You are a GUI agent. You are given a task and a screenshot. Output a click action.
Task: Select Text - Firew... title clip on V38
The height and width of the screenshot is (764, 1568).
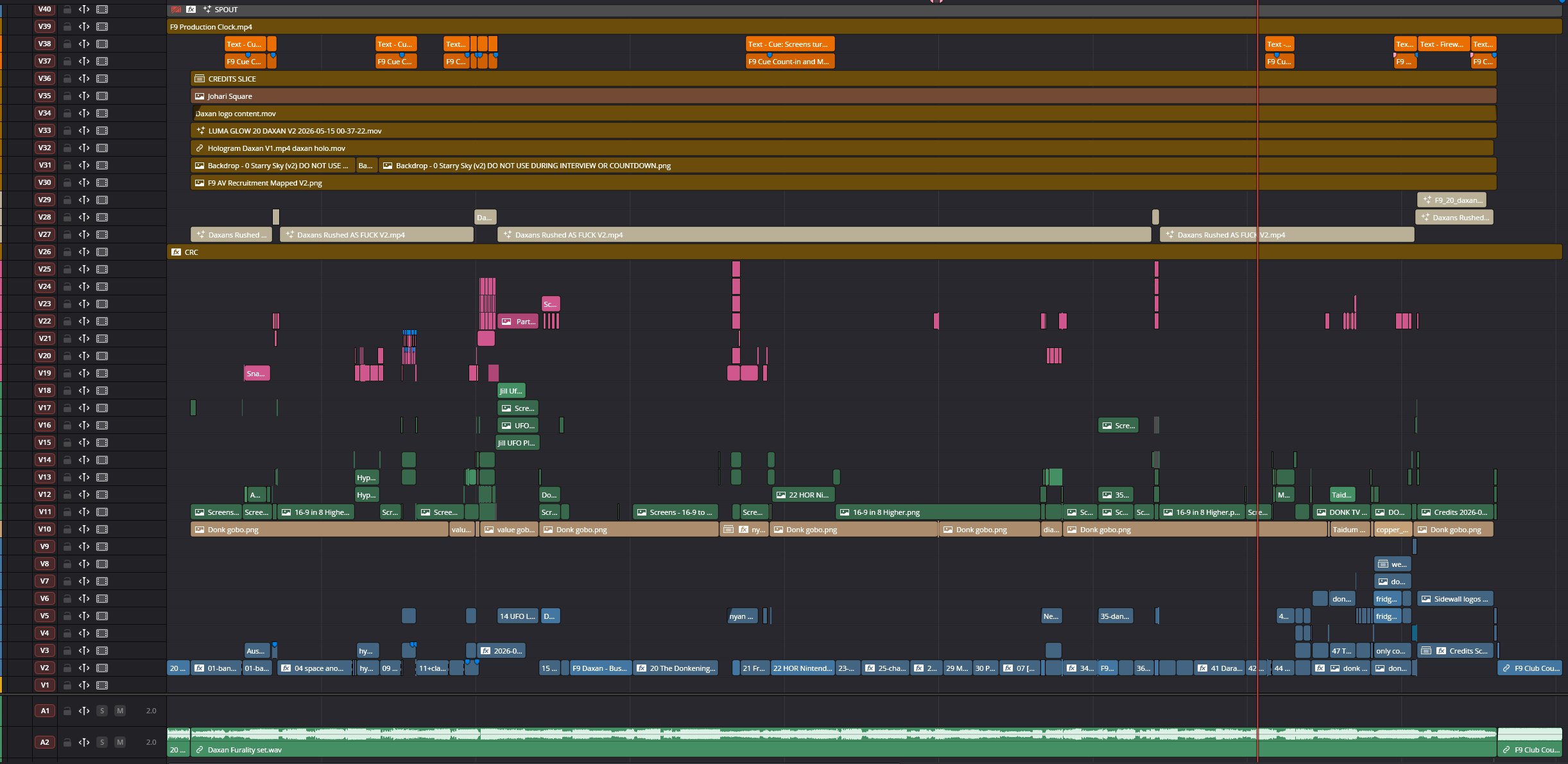click(1443, 44)
